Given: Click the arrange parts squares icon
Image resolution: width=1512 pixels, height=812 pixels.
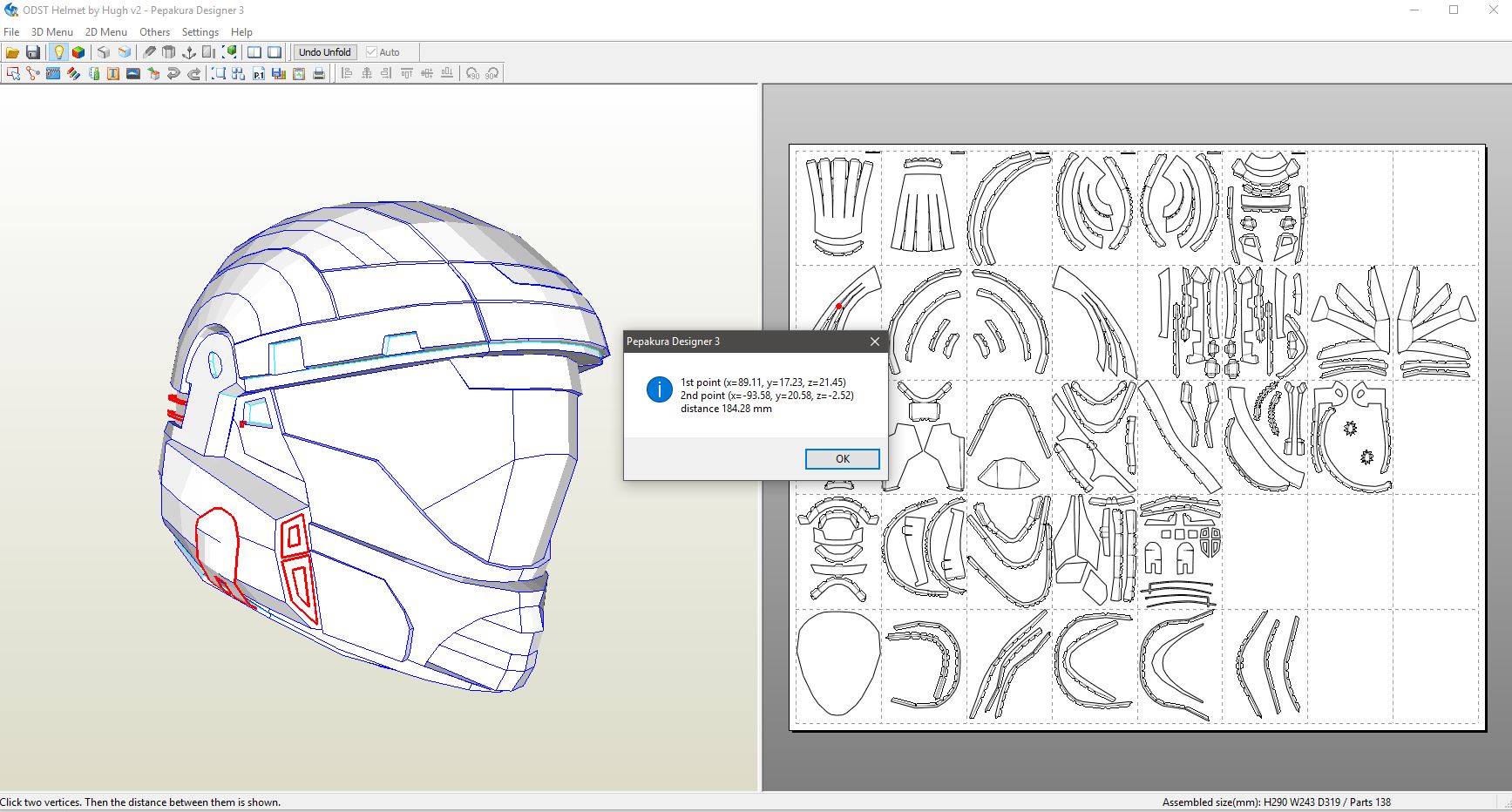Looking at the screenshot, I should coord(238,73).
